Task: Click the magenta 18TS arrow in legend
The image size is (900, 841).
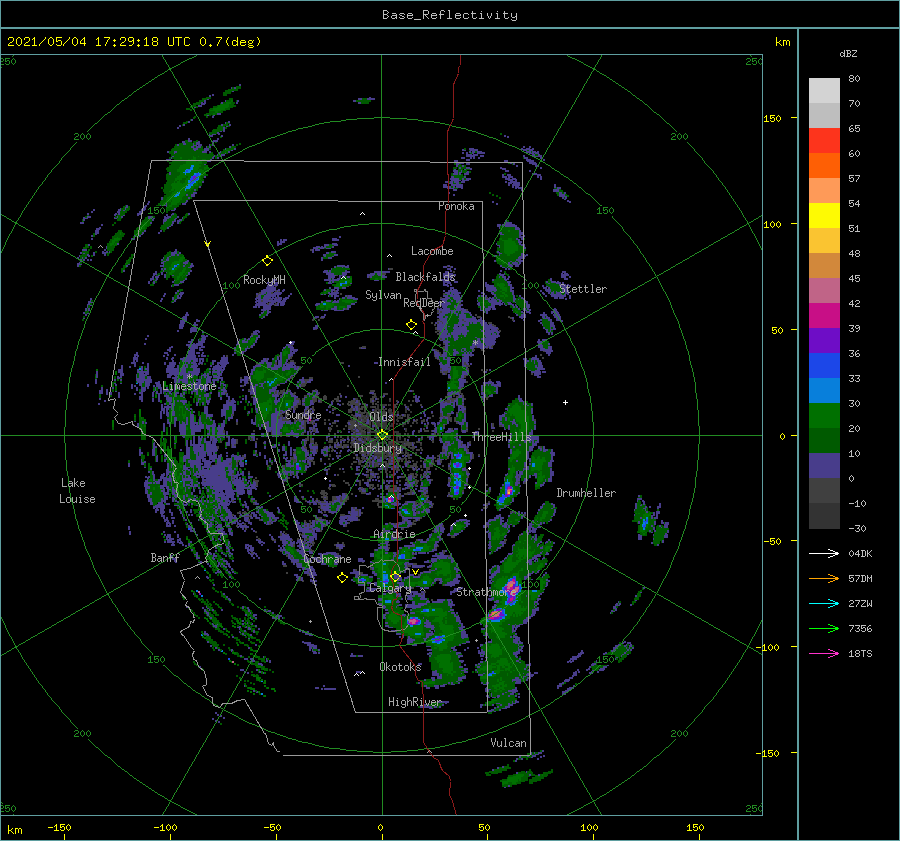Action: tap(824, 653)
